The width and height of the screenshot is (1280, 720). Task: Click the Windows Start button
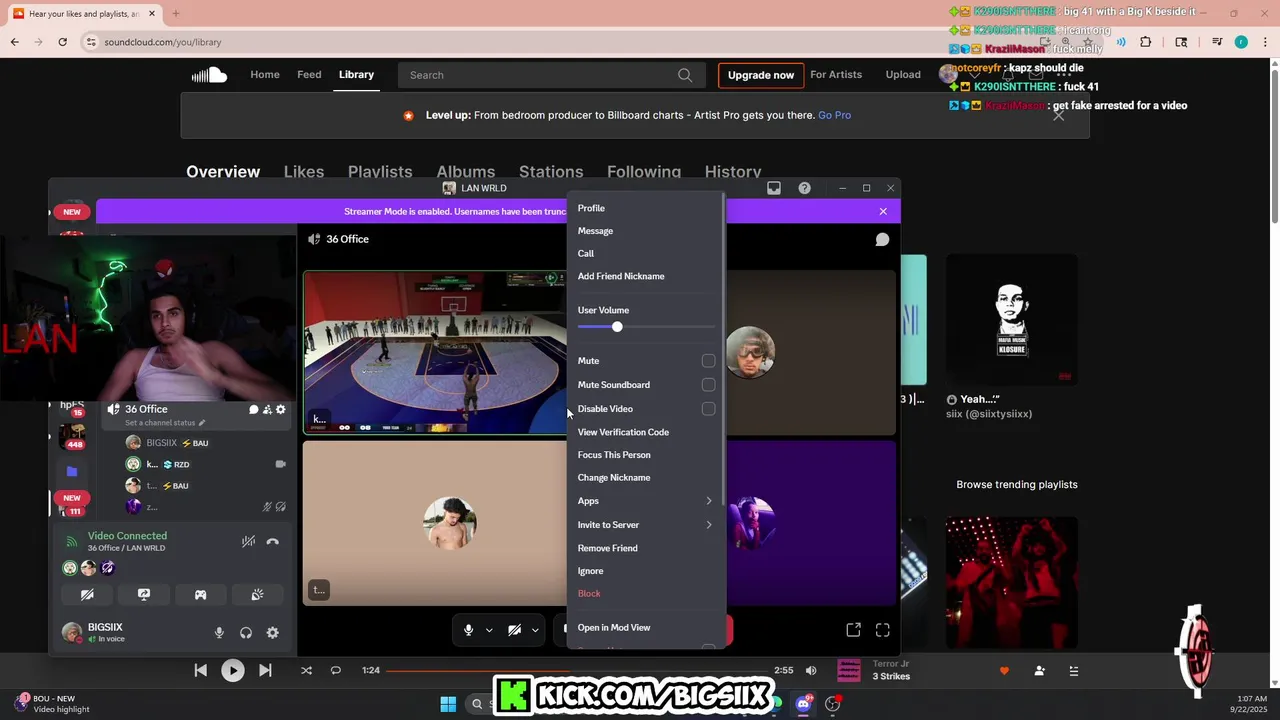click(x=448, y=704)
